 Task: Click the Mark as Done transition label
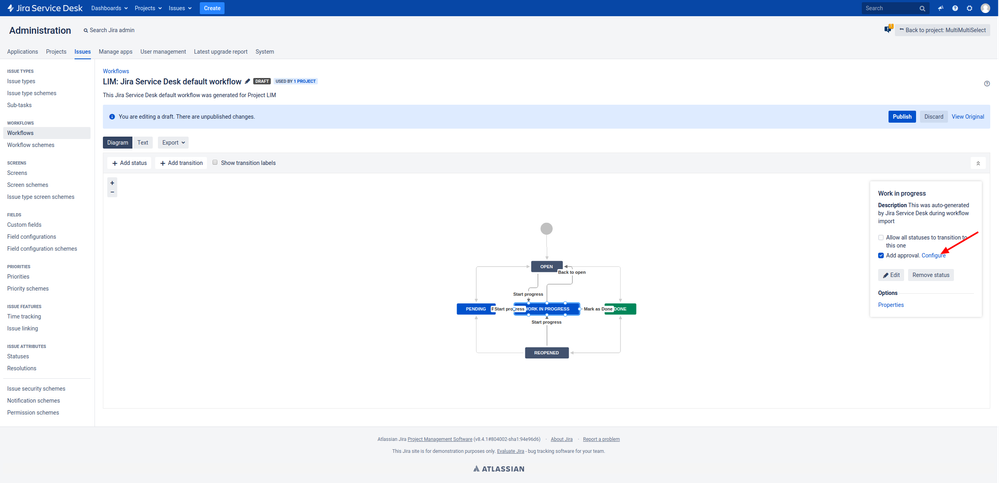click(x=598, y=309)
